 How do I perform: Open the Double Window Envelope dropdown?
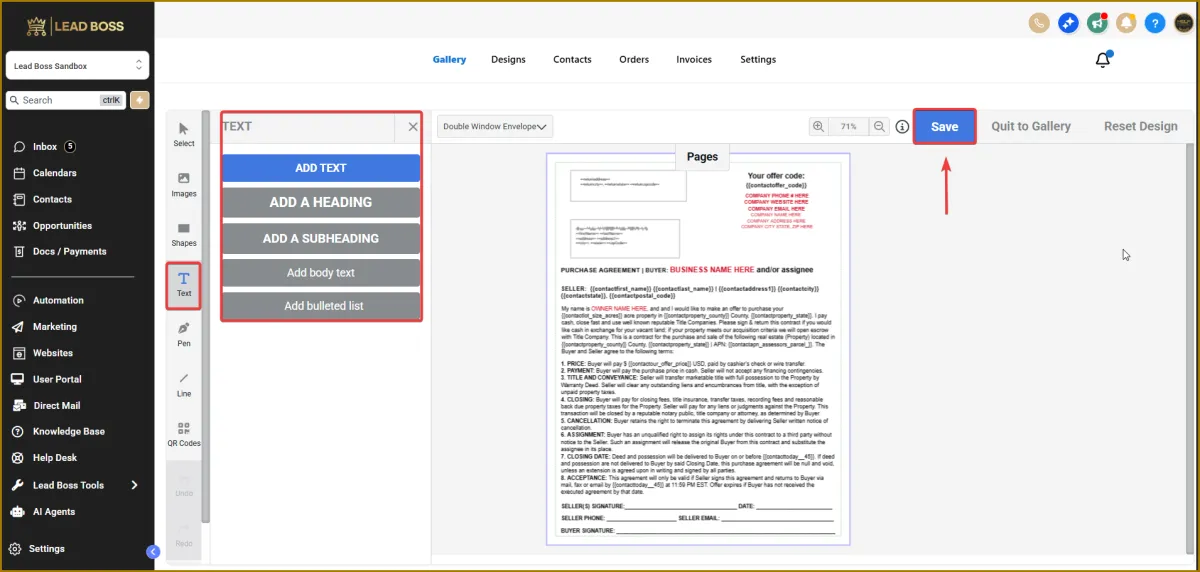coord(495,127)
